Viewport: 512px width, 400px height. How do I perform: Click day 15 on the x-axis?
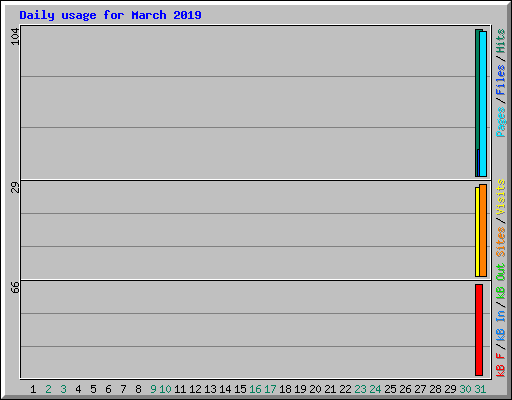(x=240, y=389)
